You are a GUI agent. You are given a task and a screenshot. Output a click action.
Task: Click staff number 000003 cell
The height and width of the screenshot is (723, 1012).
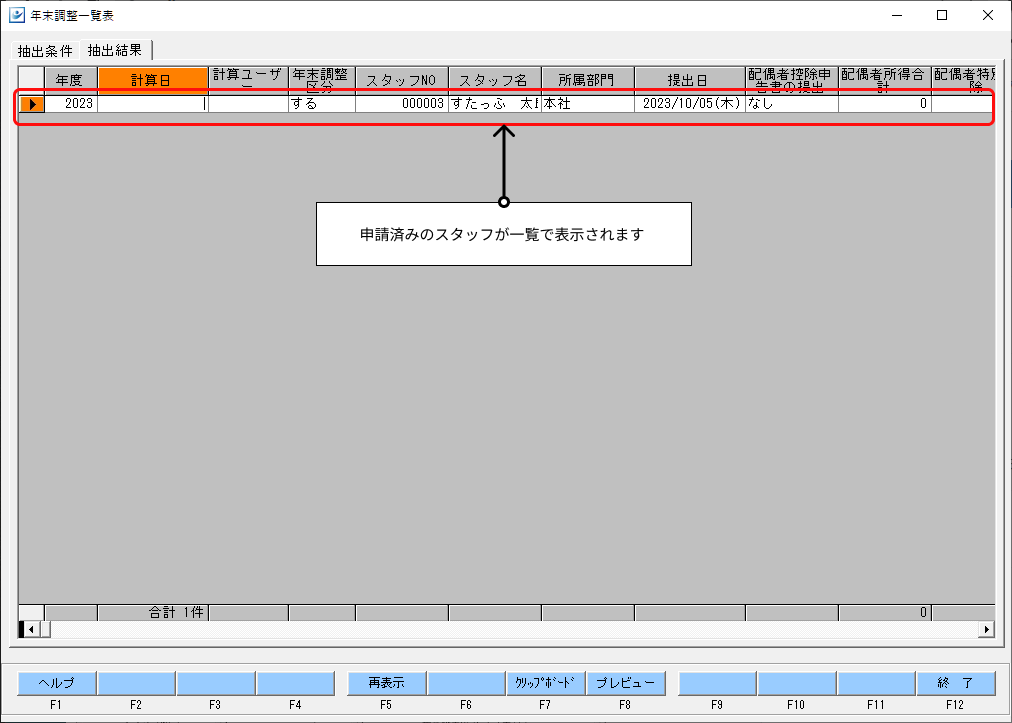point(402,103)
